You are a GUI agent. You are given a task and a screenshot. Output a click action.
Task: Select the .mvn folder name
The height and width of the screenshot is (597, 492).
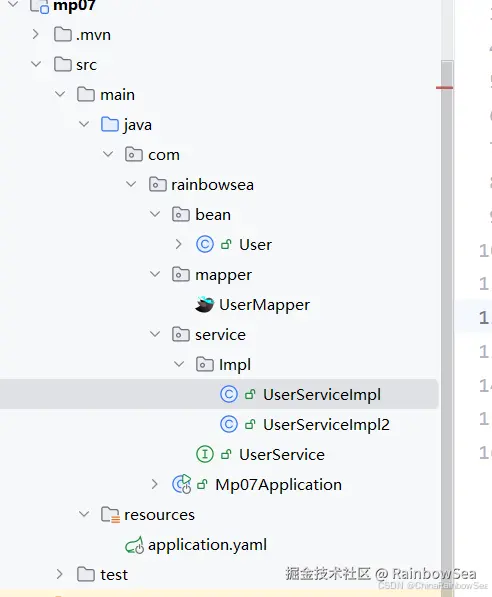coord(93,35)
